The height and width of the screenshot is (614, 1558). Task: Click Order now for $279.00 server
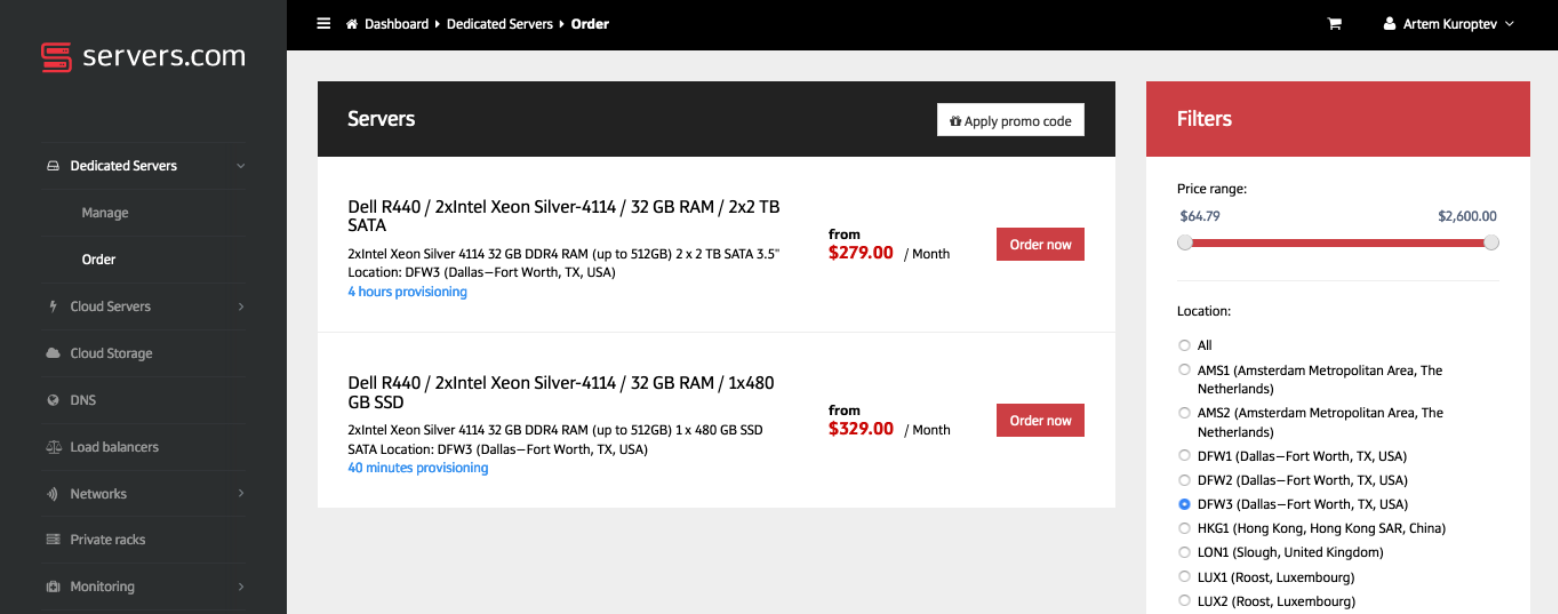tap(1040, 244)
